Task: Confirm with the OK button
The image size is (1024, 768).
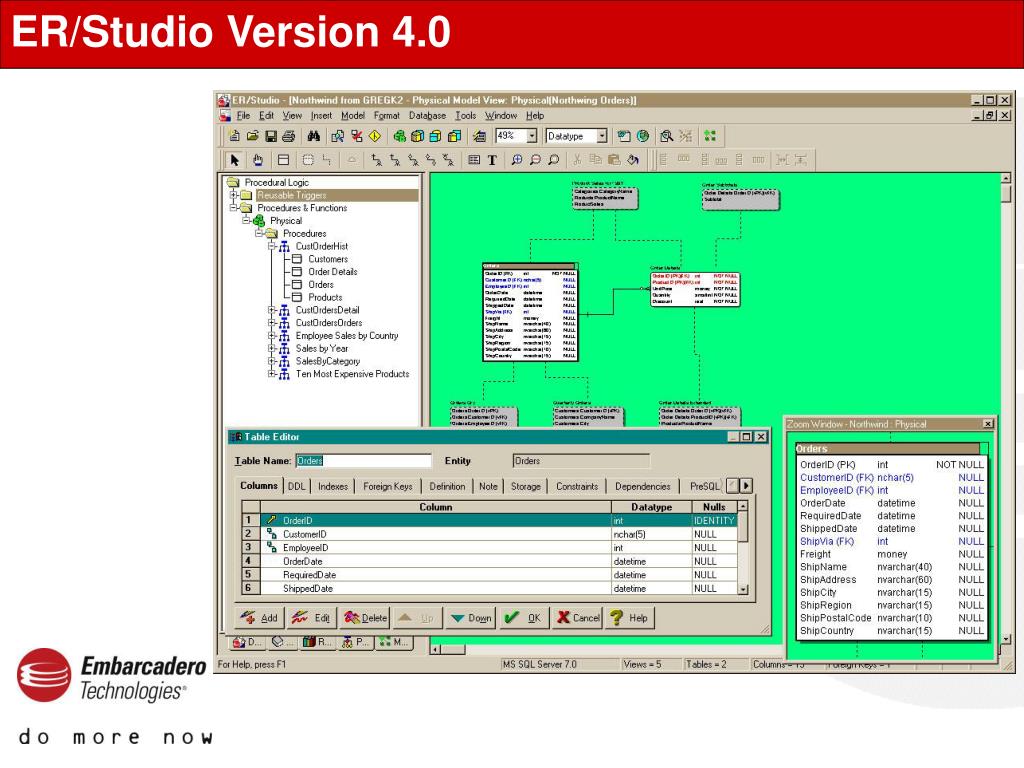Action: (x=524, y=618)
